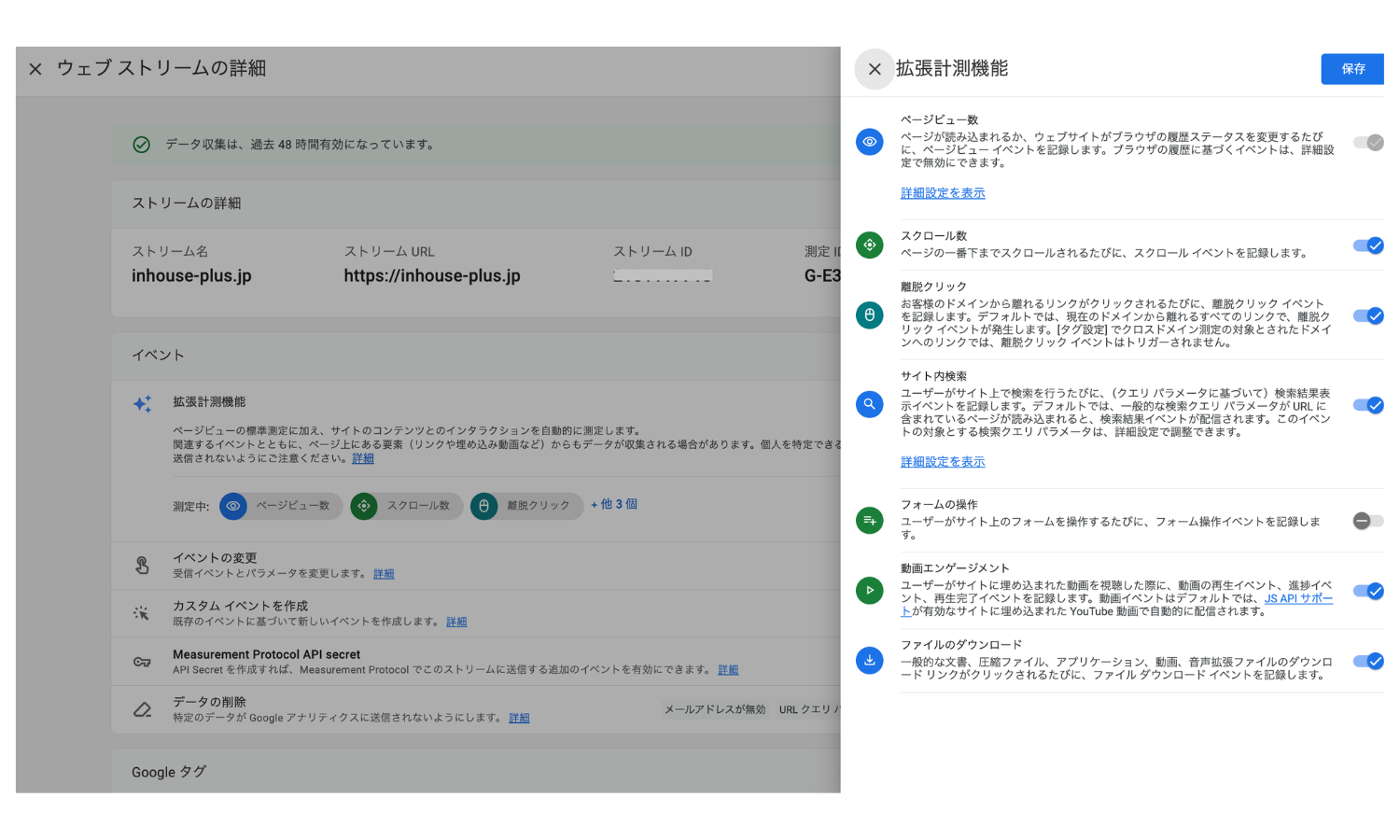Click the データの削除 eraser icon
Viewport: 1400px width, 840px height.
click(x=142, y=709)
